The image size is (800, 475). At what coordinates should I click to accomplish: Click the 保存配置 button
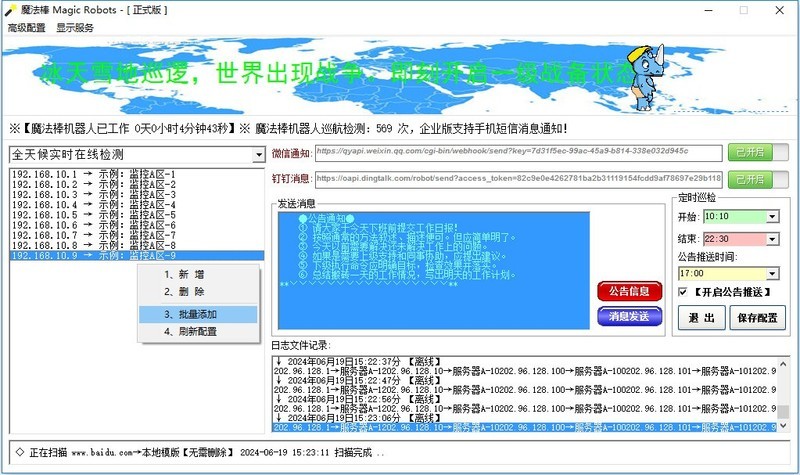coord(758,318)
